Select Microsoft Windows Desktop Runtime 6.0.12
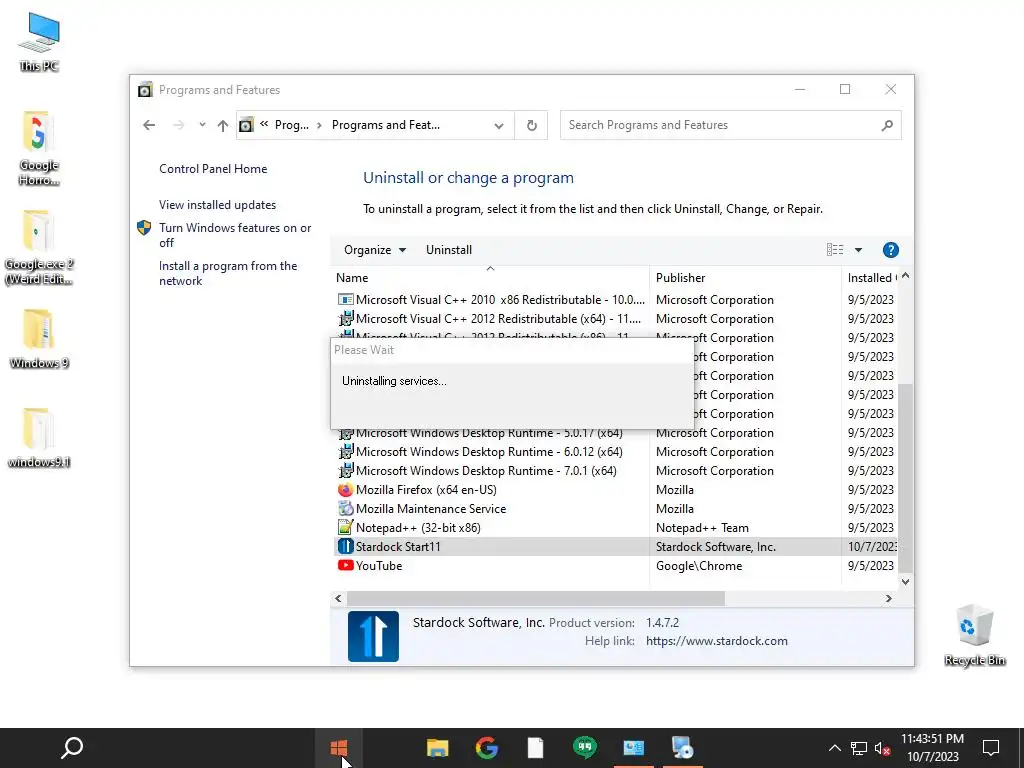Screen dimensions: 1024x768 tap(616, 452)
